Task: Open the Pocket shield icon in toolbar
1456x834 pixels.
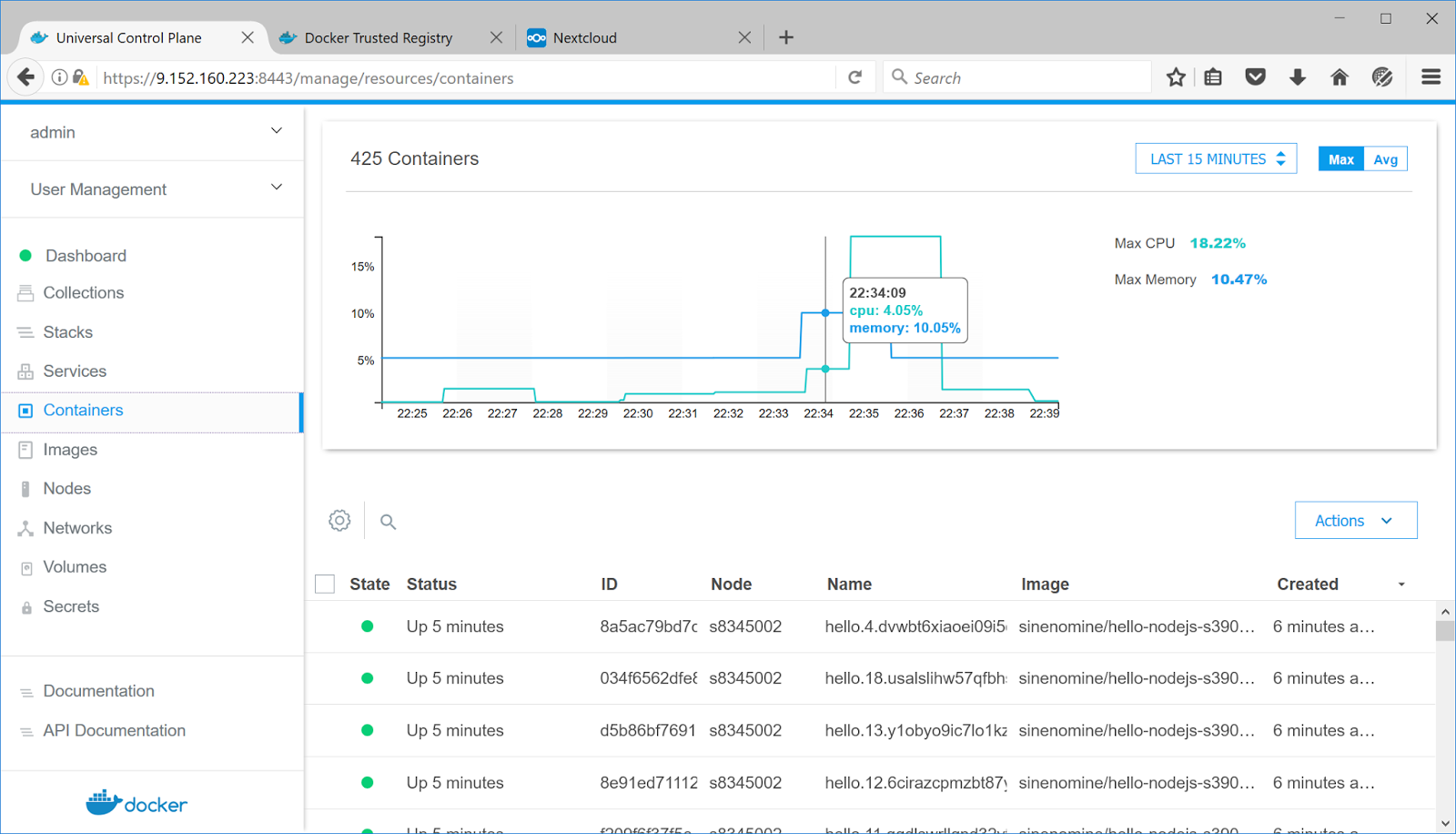Action: 1256,77
